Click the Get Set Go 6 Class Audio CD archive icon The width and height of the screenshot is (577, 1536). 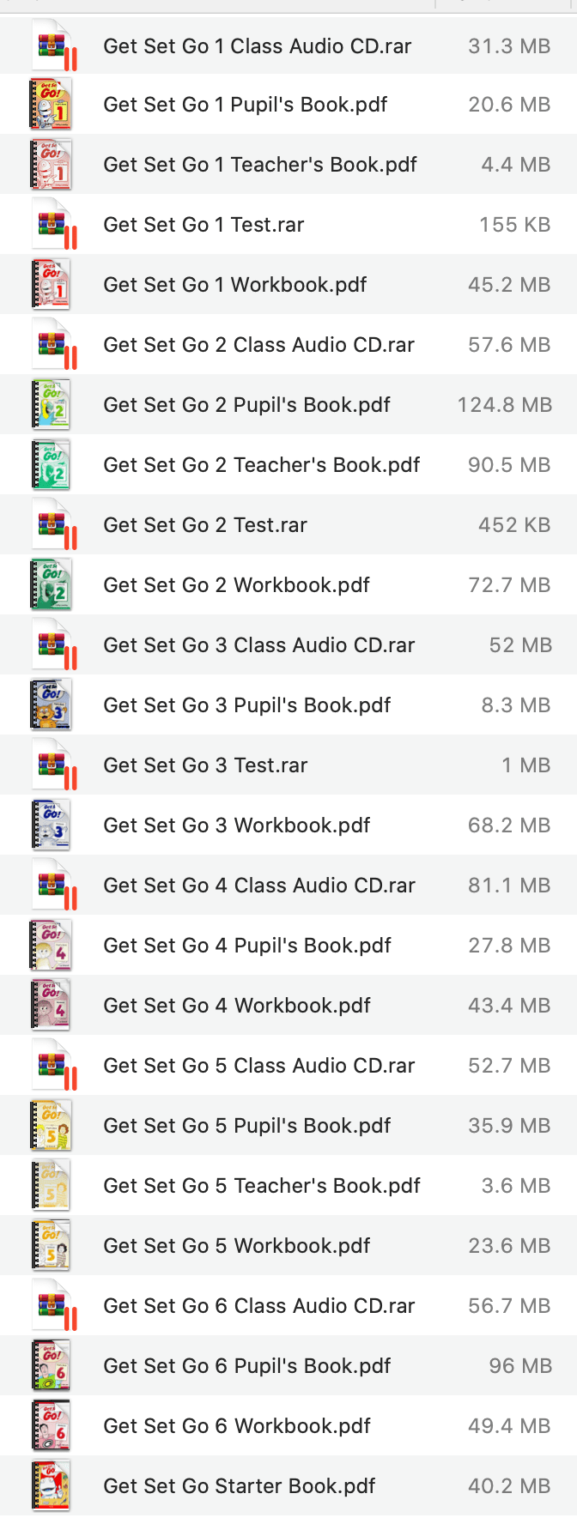coord(52,1305)
